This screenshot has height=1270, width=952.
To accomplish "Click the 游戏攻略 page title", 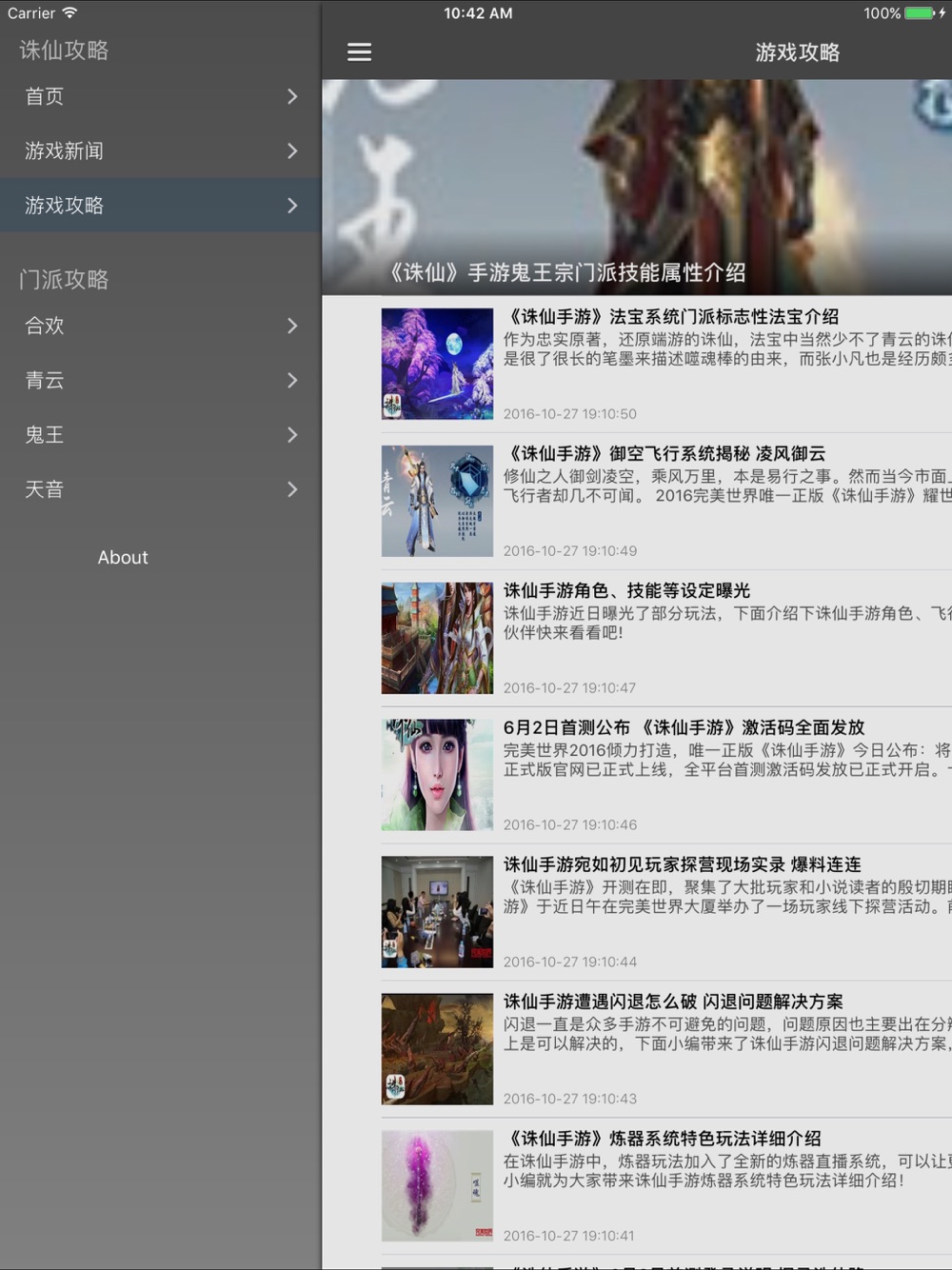I will pyautogui.click(x=798, y=53).
